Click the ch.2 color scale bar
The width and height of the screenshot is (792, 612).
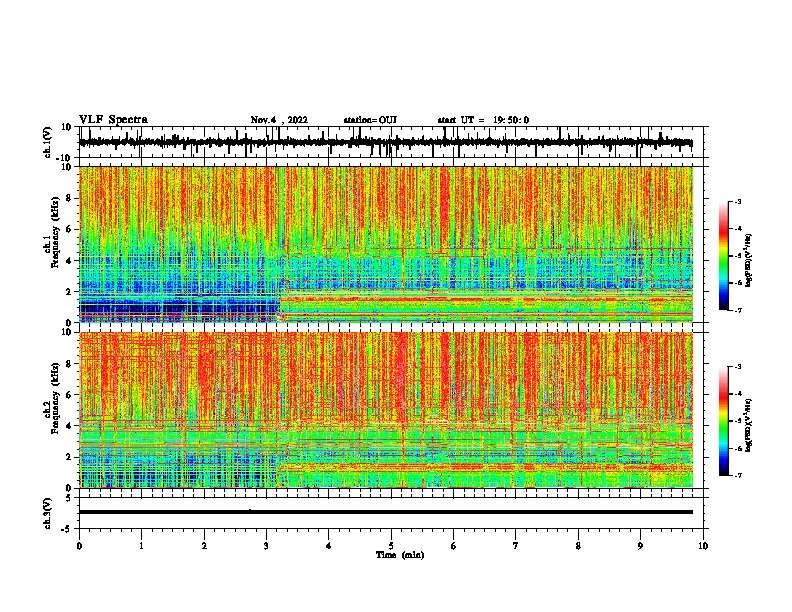coord(723,421)
